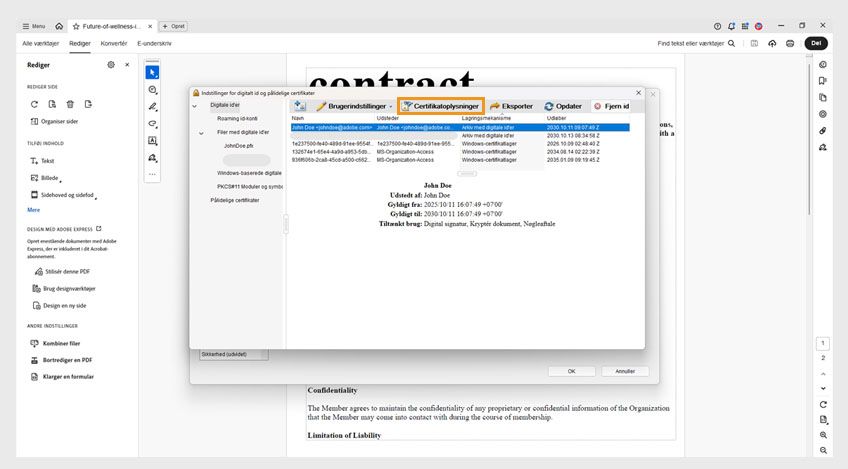848x469 pixels.
Task: Open the help icon in top bar
Action: 717,26
